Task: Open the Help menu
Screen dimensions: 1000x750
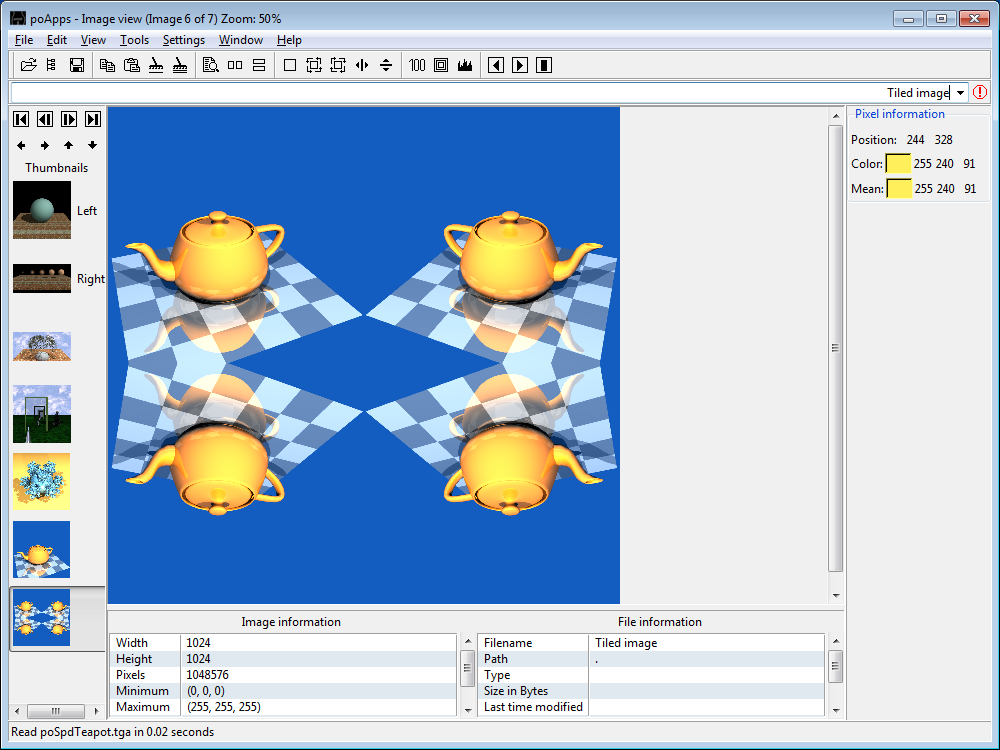Action: click(x=289, y=40)
